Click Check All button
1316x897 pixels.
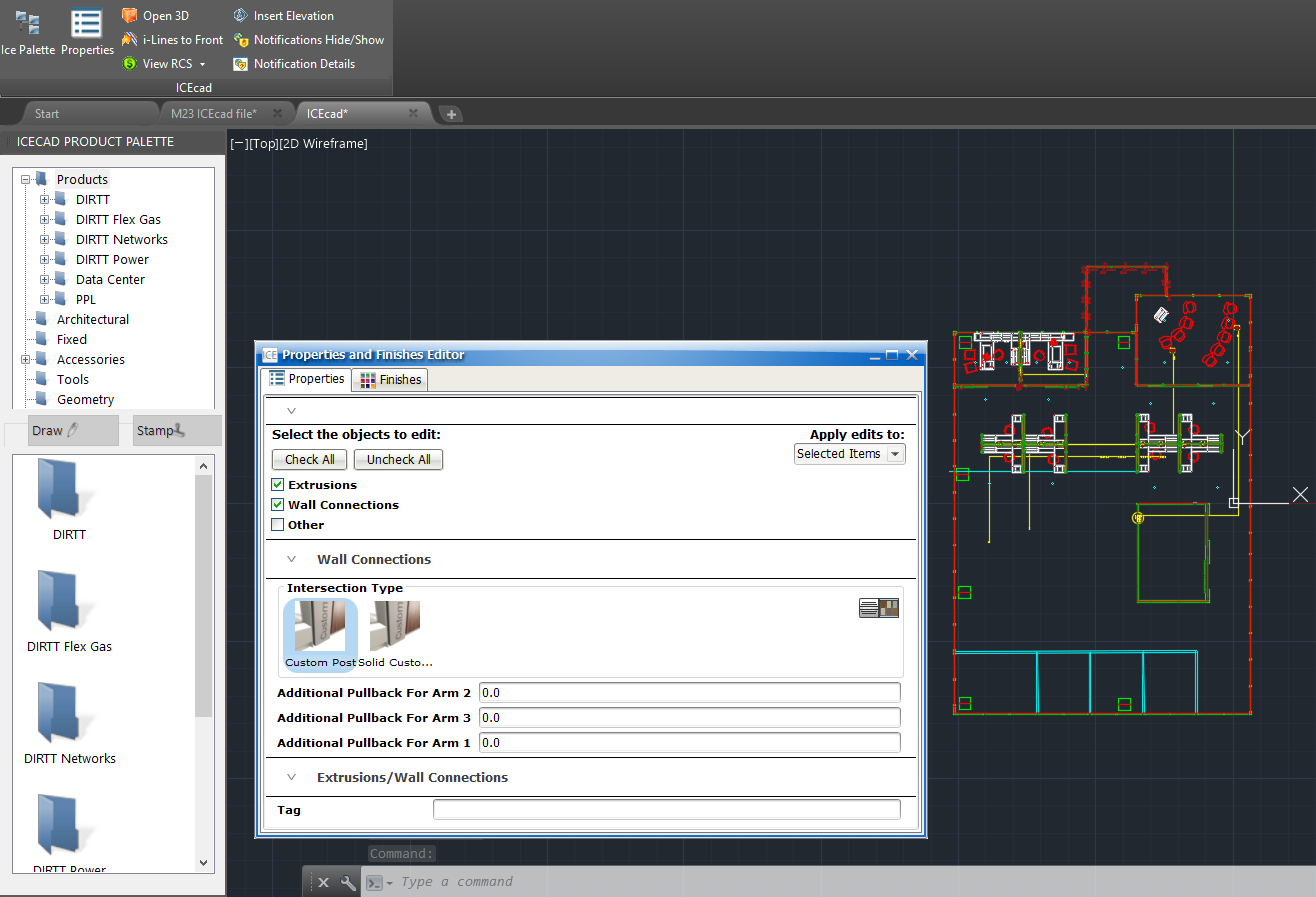coord(310,460)
